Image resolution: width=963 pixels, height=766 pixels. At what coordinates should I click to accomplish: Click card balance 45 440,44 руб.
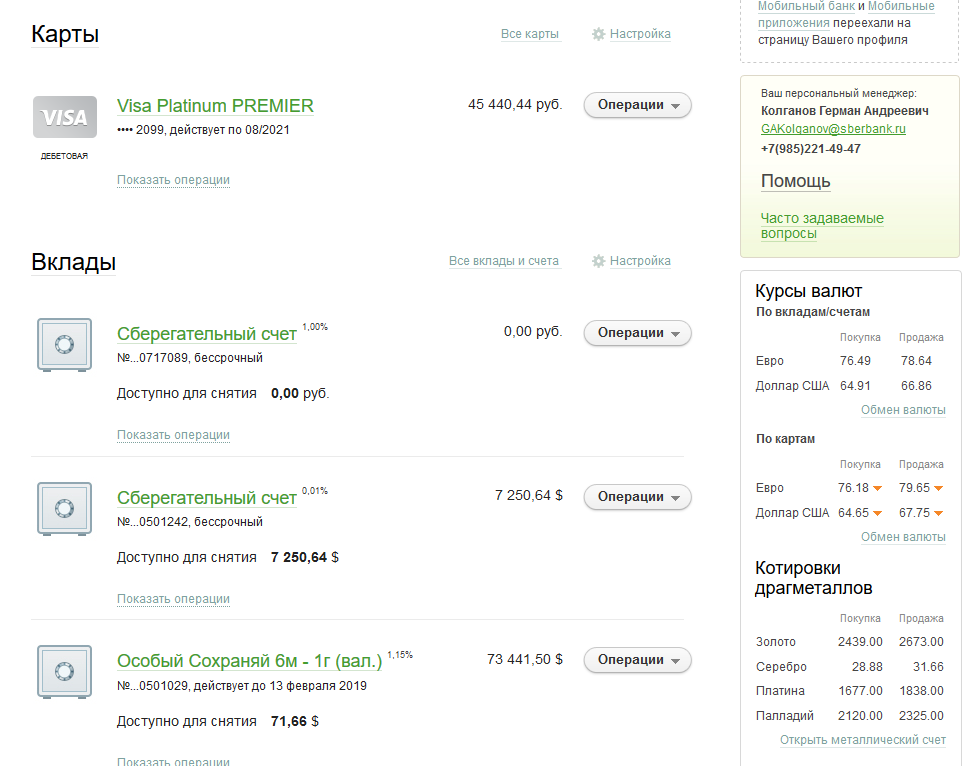coord(515,104)
